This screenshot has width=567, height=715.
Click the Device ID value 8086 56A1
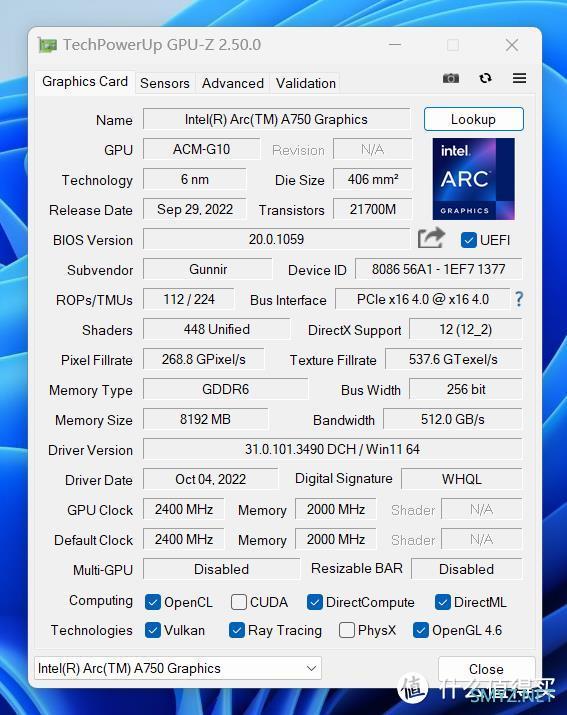(438, 269)
